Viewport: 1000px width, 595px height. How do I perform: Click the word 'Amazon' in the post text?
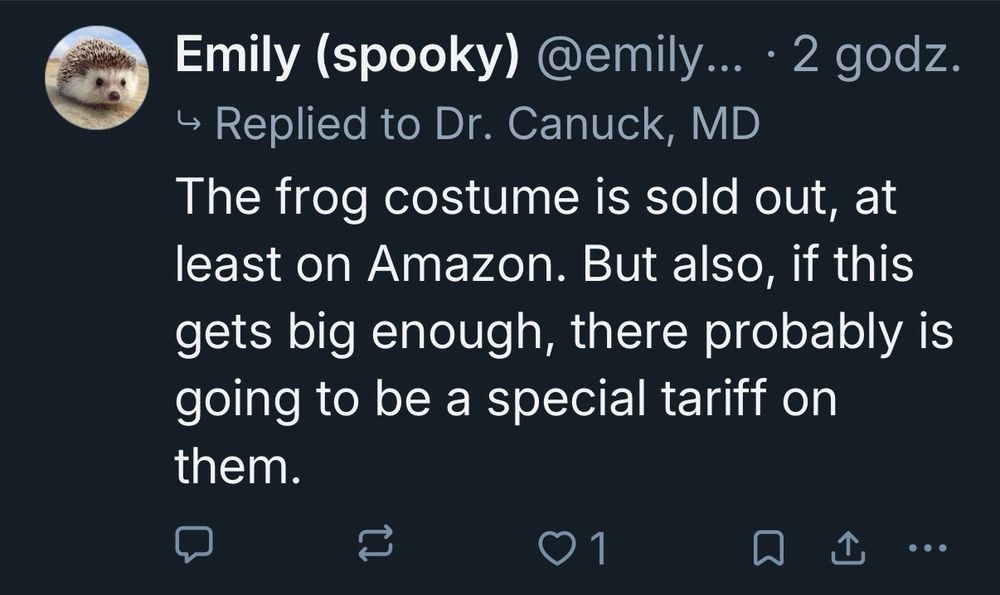[445, 266]
